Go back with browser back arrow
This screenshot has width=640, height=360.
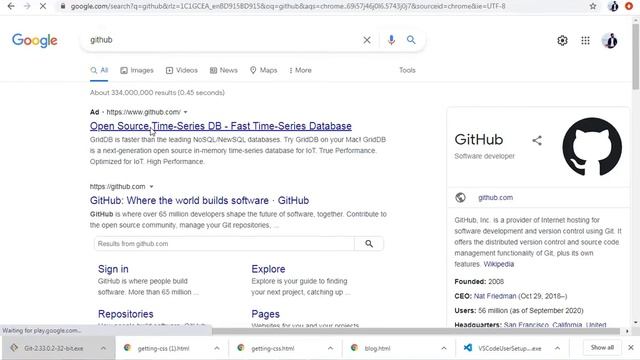(x=11, y=6)
